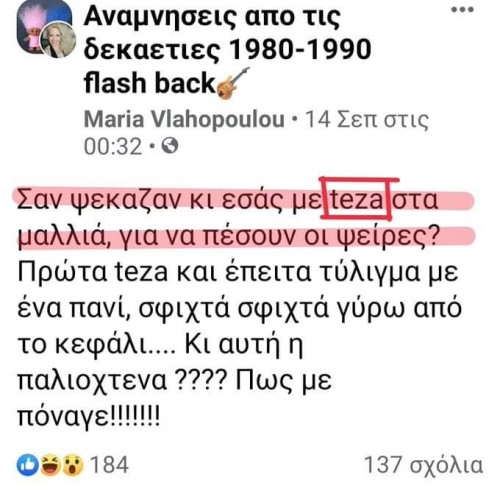Click the Wow surprised reaction icon

click(73, 465)
